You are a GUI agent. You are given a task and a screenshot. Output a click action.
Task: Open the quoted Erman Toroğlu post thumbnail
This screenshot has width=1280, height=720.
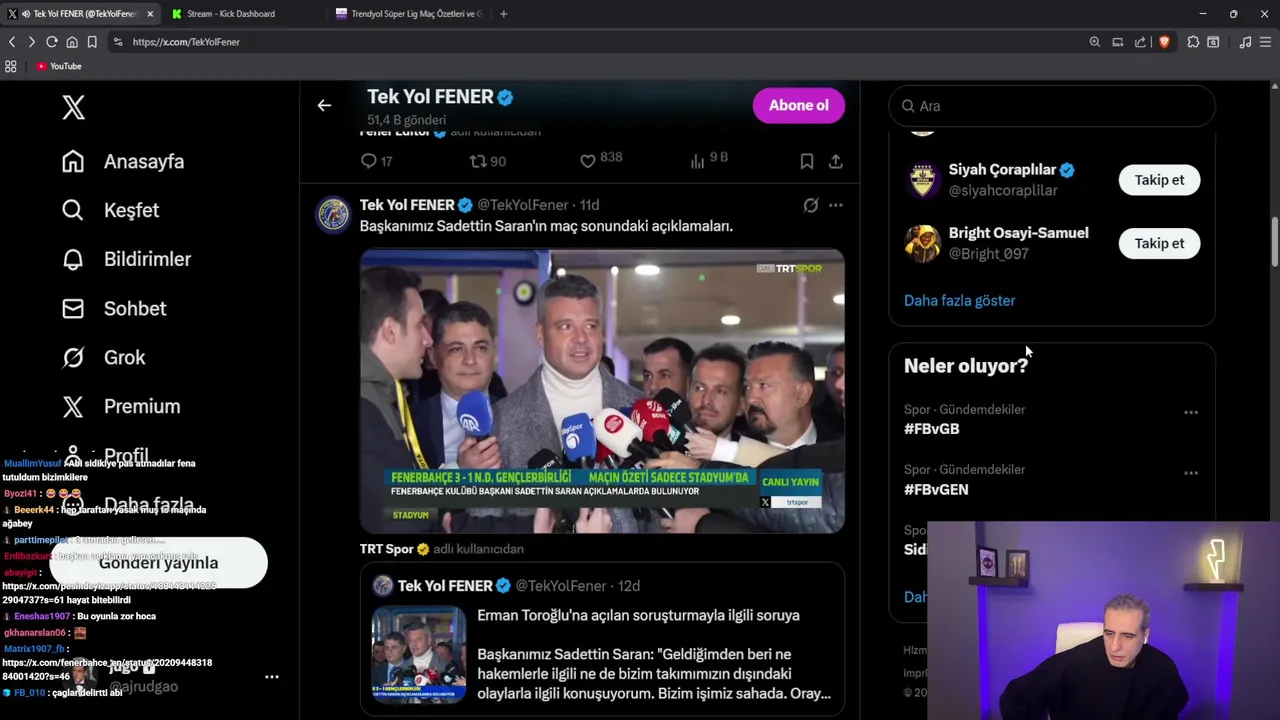(x=418, y=655)
